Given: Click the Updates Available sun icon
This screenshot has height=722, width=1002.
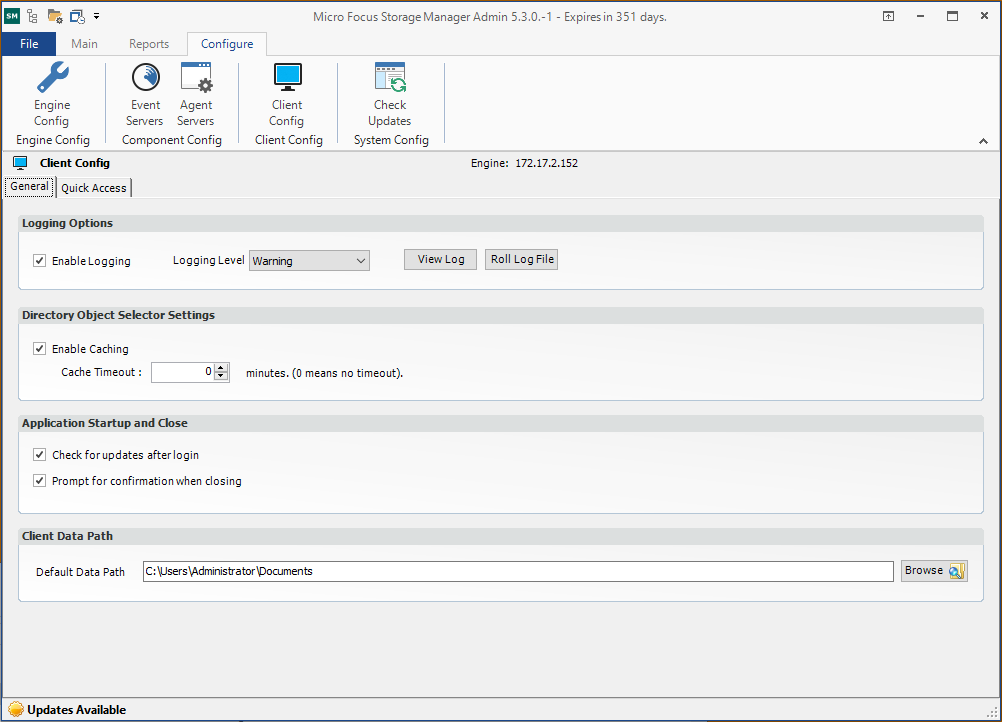Looking at the screenshot, I should pos(16,709).
